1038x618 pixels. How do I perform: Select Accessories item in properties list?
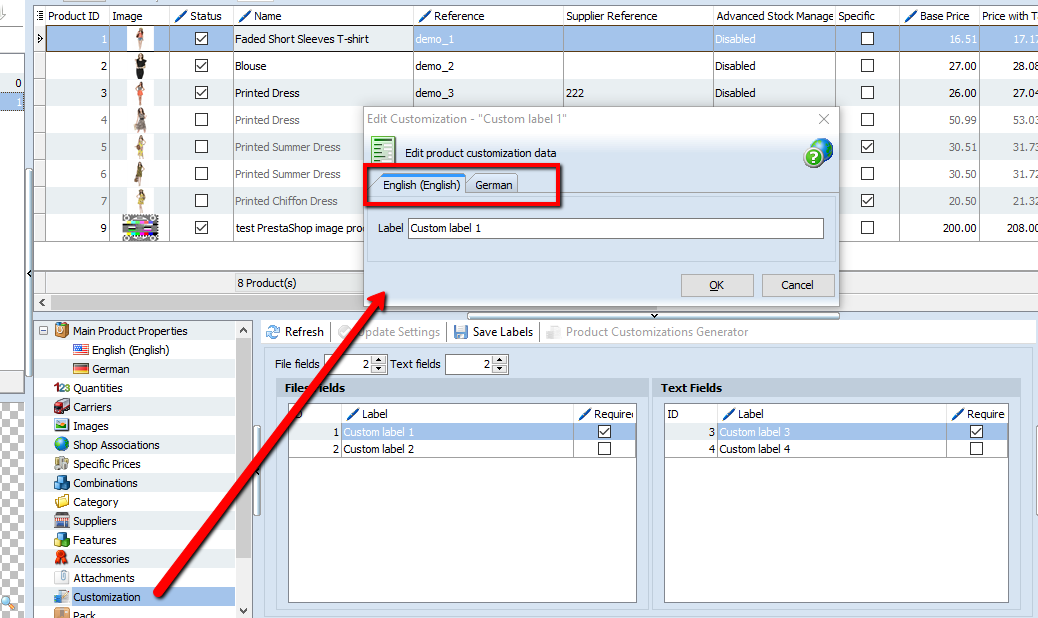tap(100, 559)
